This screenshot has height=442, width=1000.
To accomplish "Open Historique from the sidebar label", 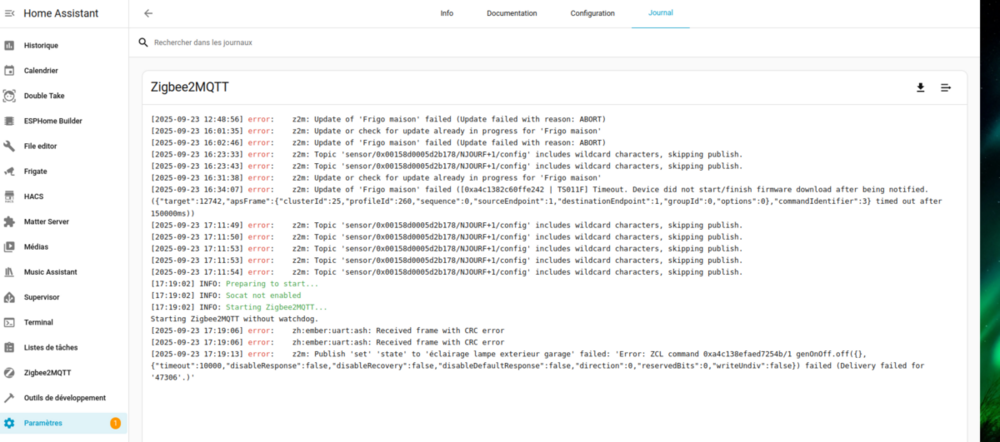I will (x=41, y=45).
